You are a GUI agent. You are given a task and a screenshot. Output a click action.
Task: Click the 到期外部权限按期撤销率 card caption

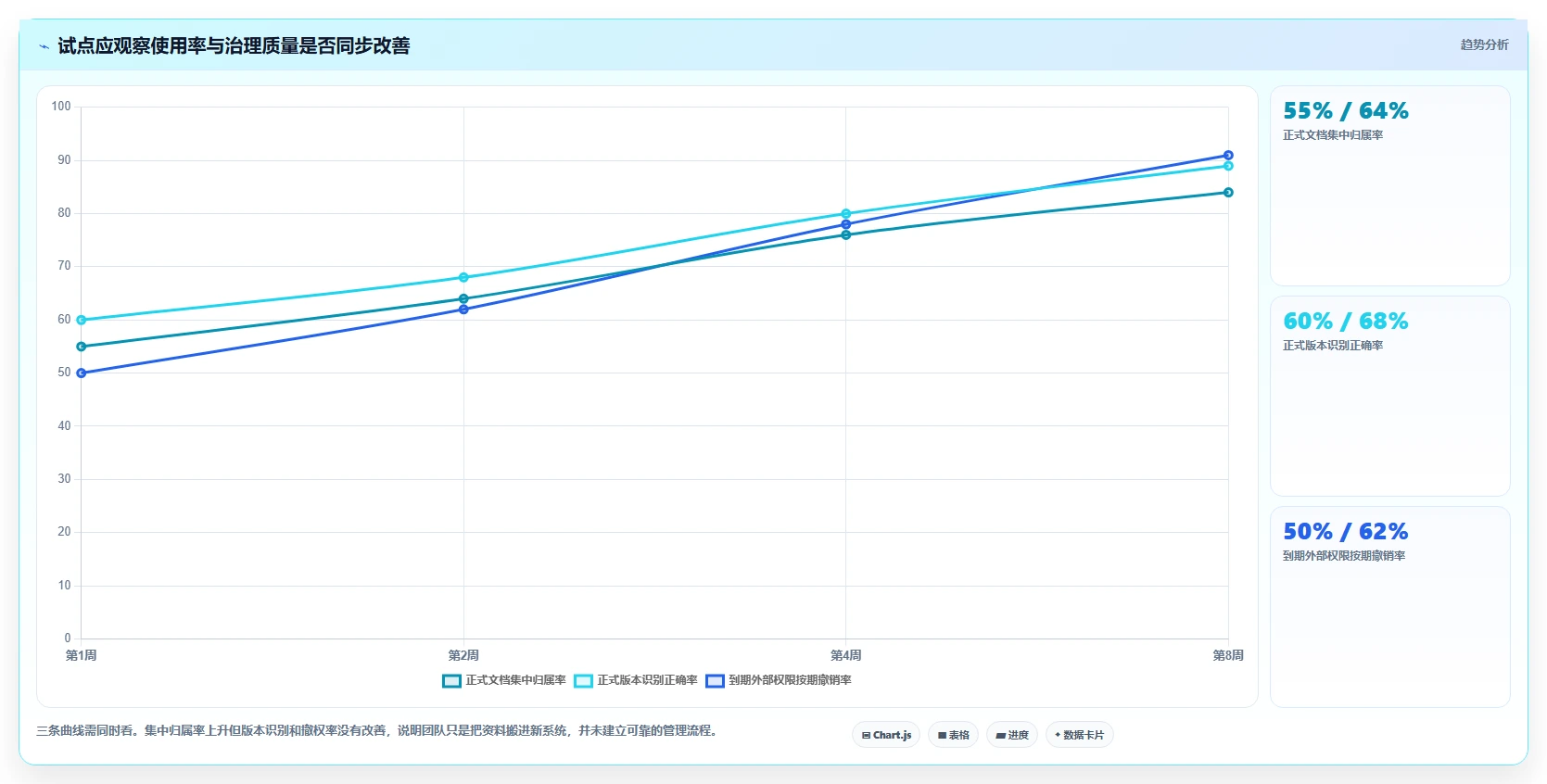tap(1344, 556)
